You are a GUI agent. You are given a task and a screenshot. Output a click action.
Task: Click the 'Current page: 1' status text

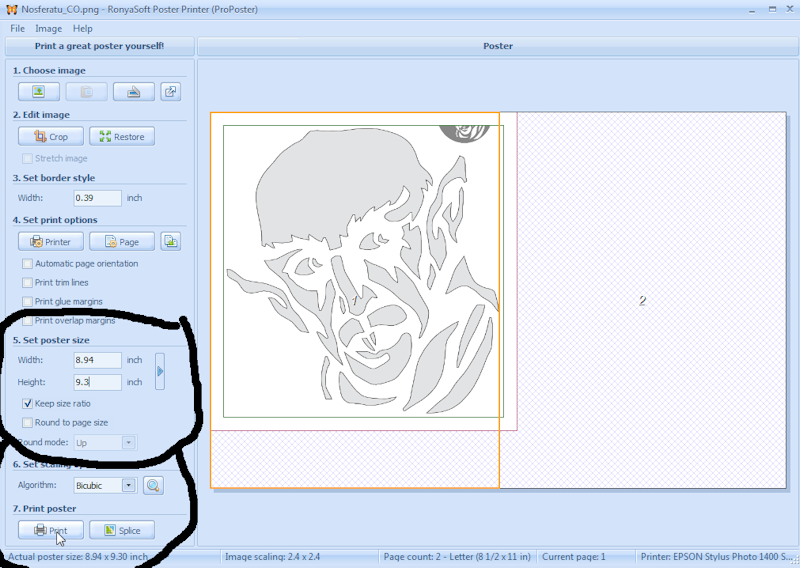573,557
